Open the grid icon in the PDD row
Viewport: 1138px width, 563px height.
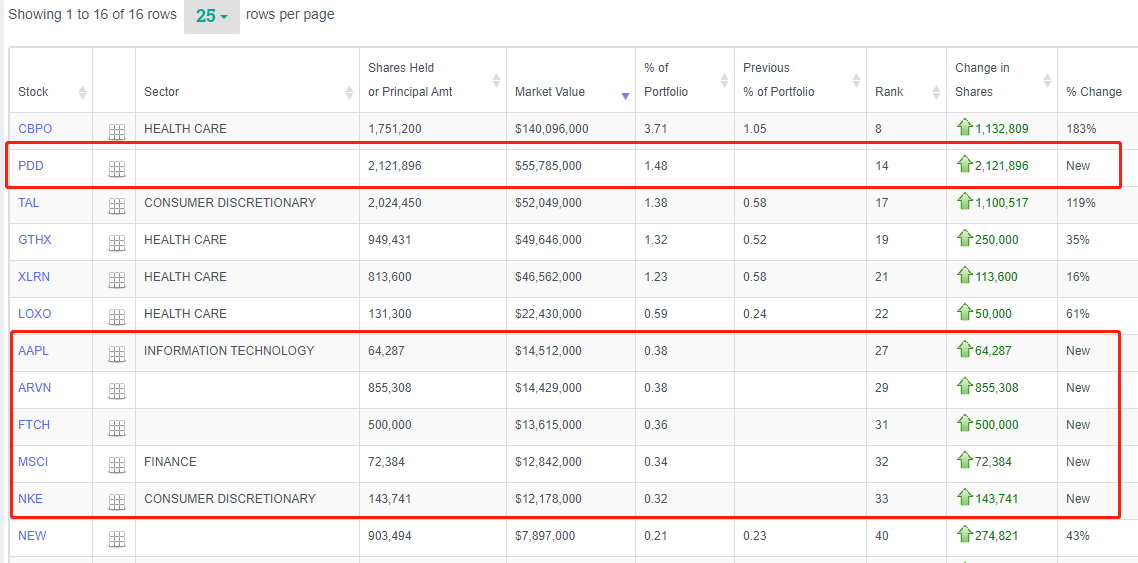pyautogui.click(x=117, y=169)
